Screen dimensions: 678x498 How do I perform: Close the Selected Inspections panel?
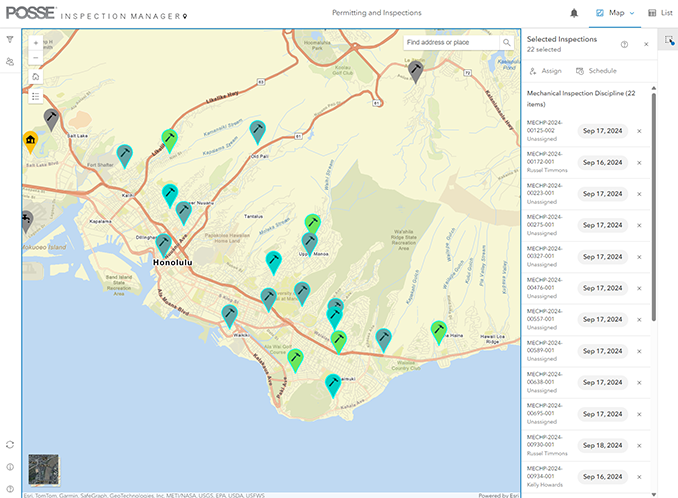(646, 44)
